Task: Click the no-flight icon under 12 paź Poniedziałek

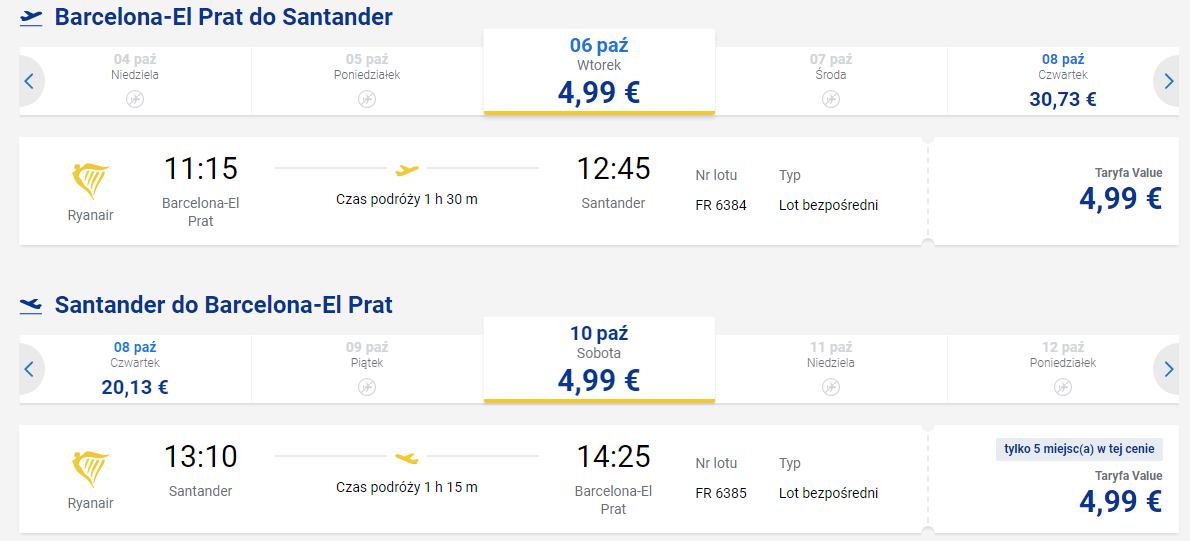Action: tap(1063, 387)
